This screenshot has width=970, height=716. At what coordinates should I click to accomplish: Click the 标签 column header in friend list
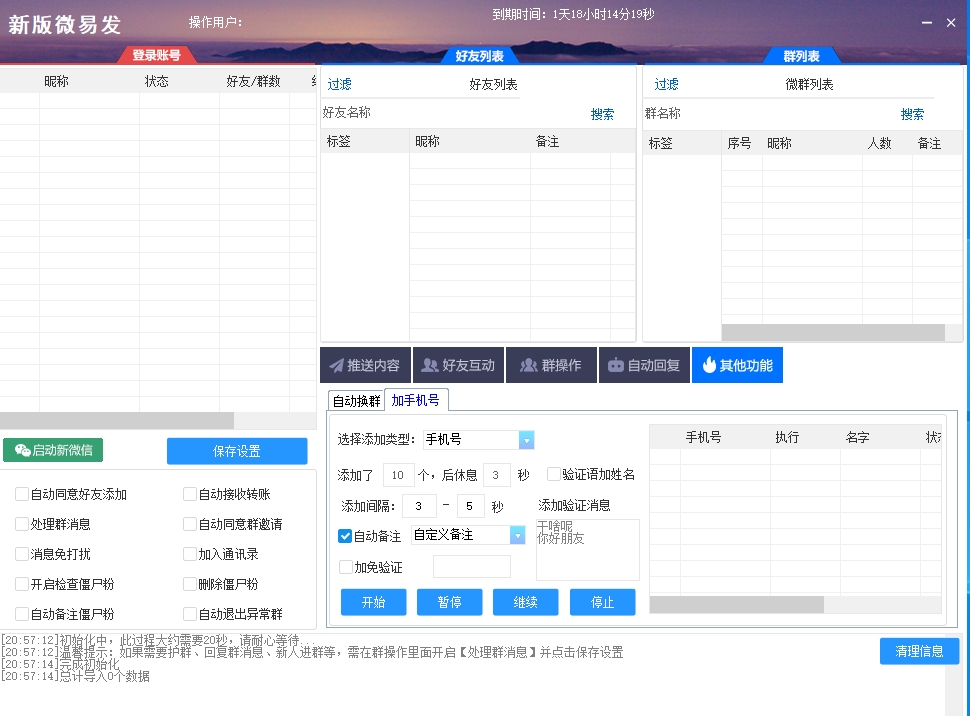point(339,141)
